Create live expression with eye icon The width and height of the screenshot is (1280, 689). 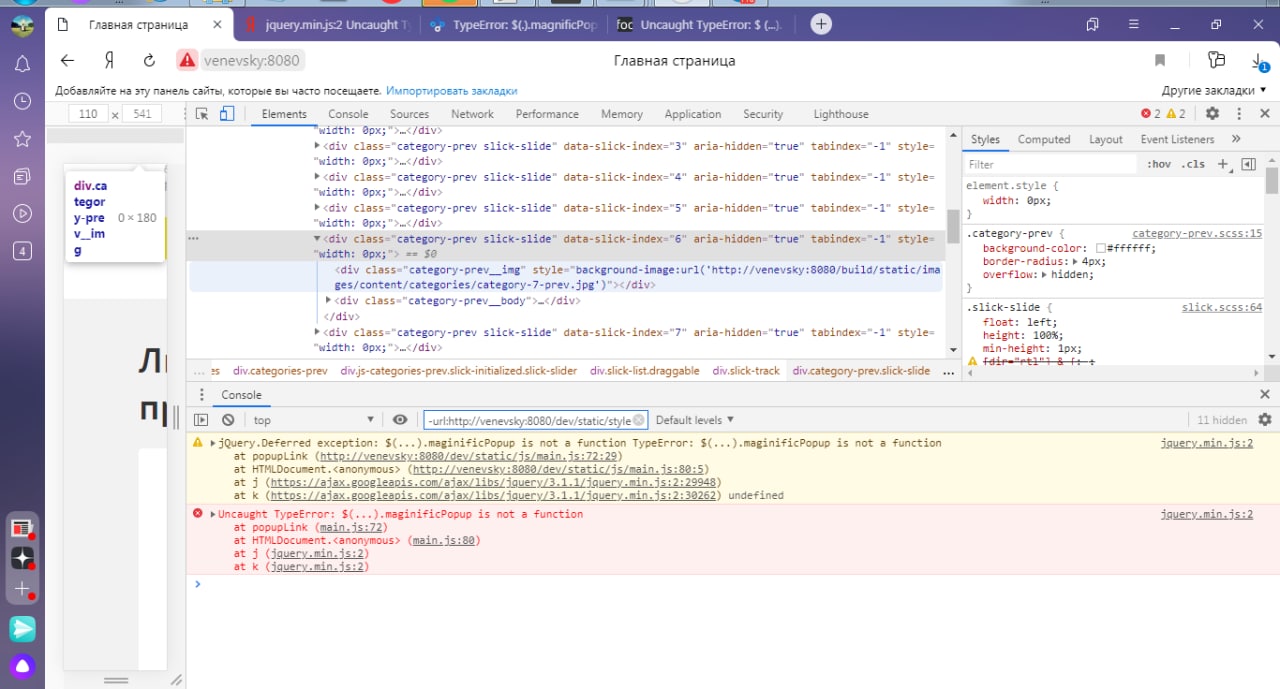coord(400,420)
